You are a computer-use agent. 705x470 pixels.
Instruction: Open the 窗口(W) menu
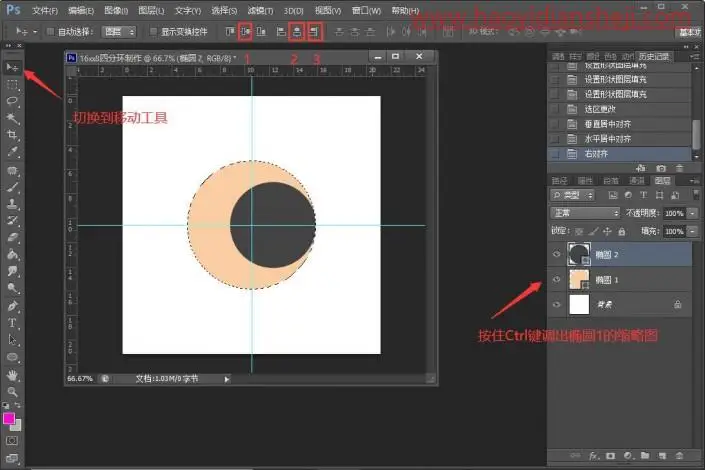[366, 10]
